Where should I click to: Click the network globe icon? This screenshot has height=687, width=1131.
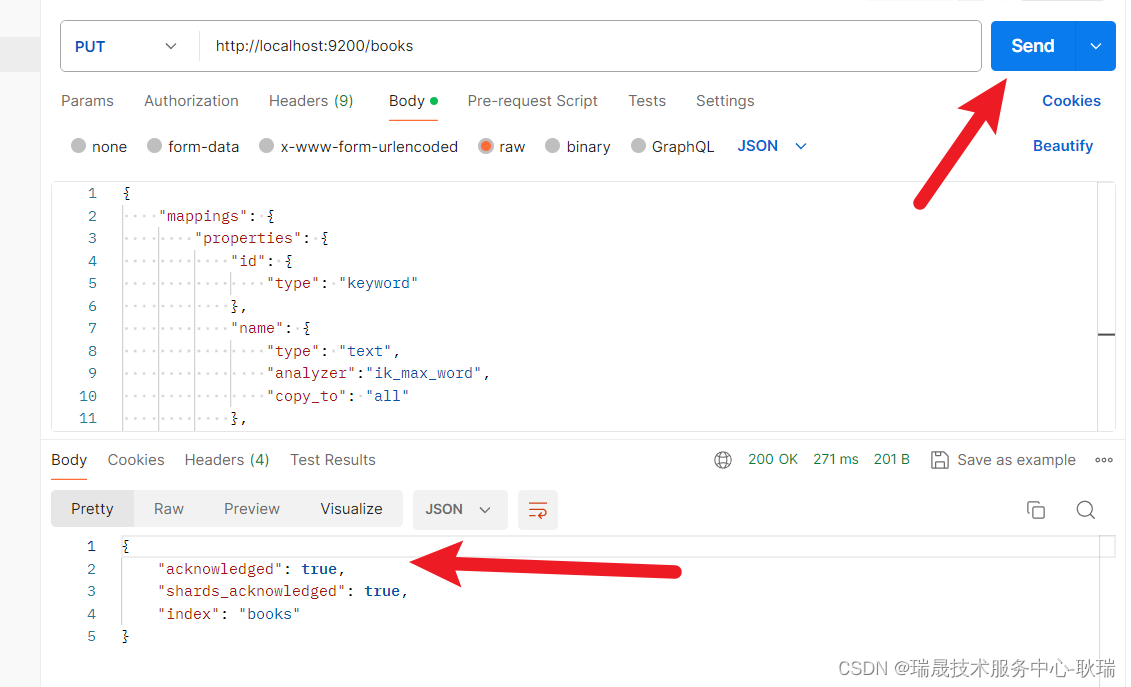tap(723, 460)
